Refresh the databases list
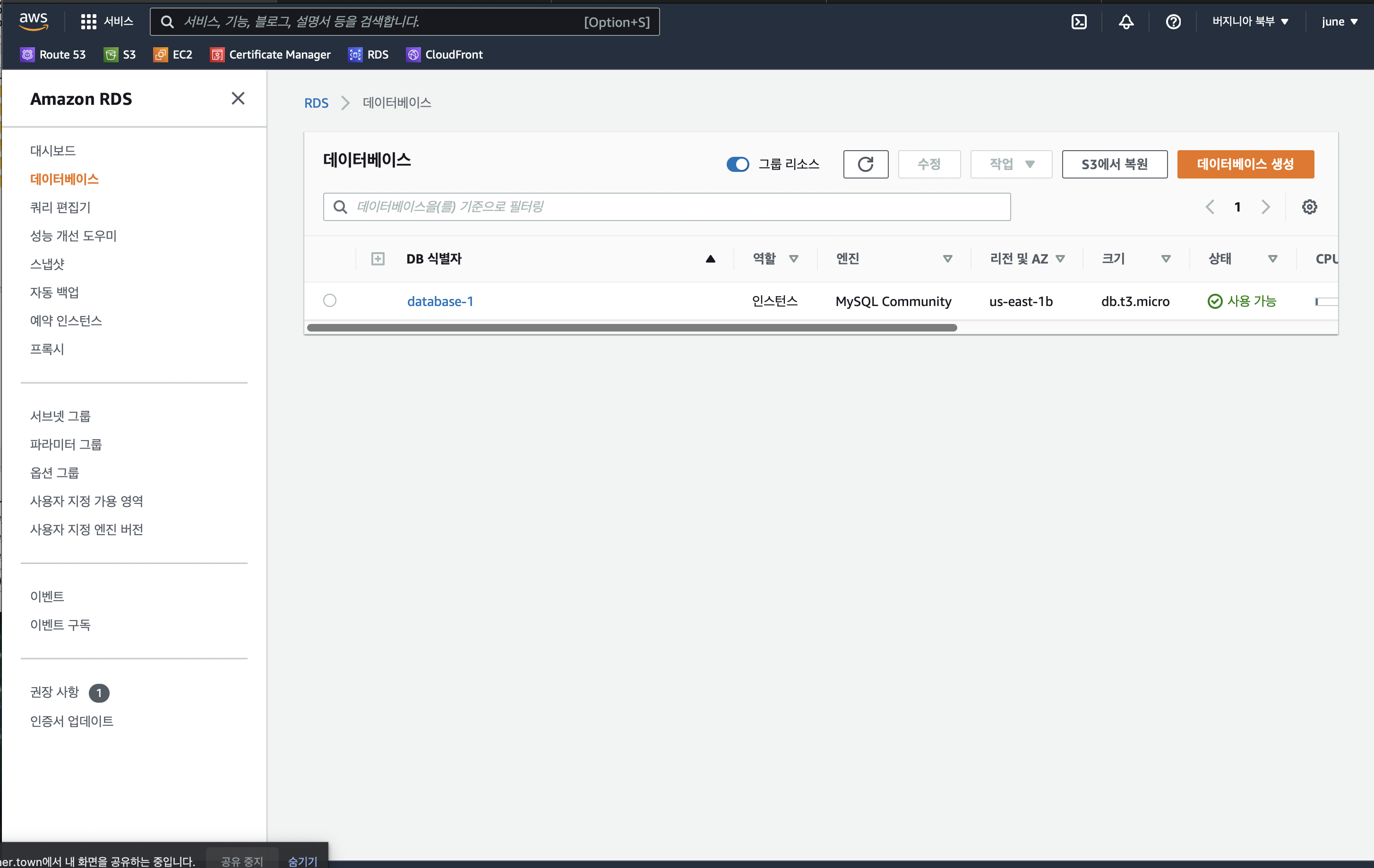This screenshot has height=868, width=1374. coord(866,164)
